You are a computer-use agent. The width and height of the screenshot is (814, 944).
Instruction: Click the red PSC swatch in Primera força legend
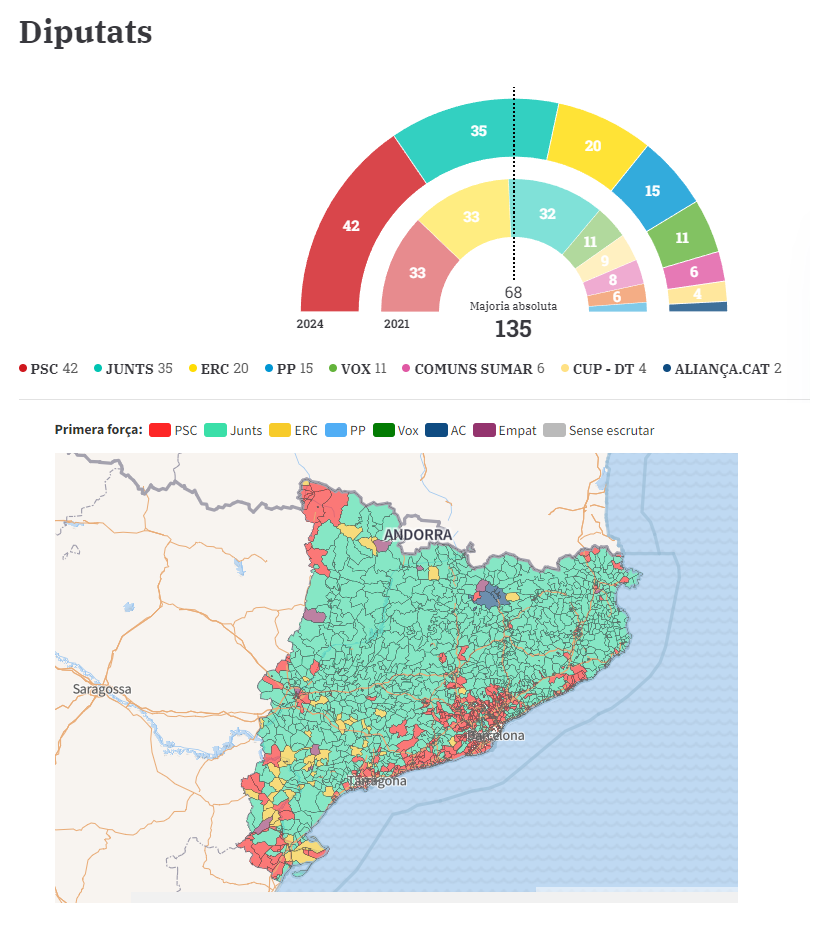159,431
